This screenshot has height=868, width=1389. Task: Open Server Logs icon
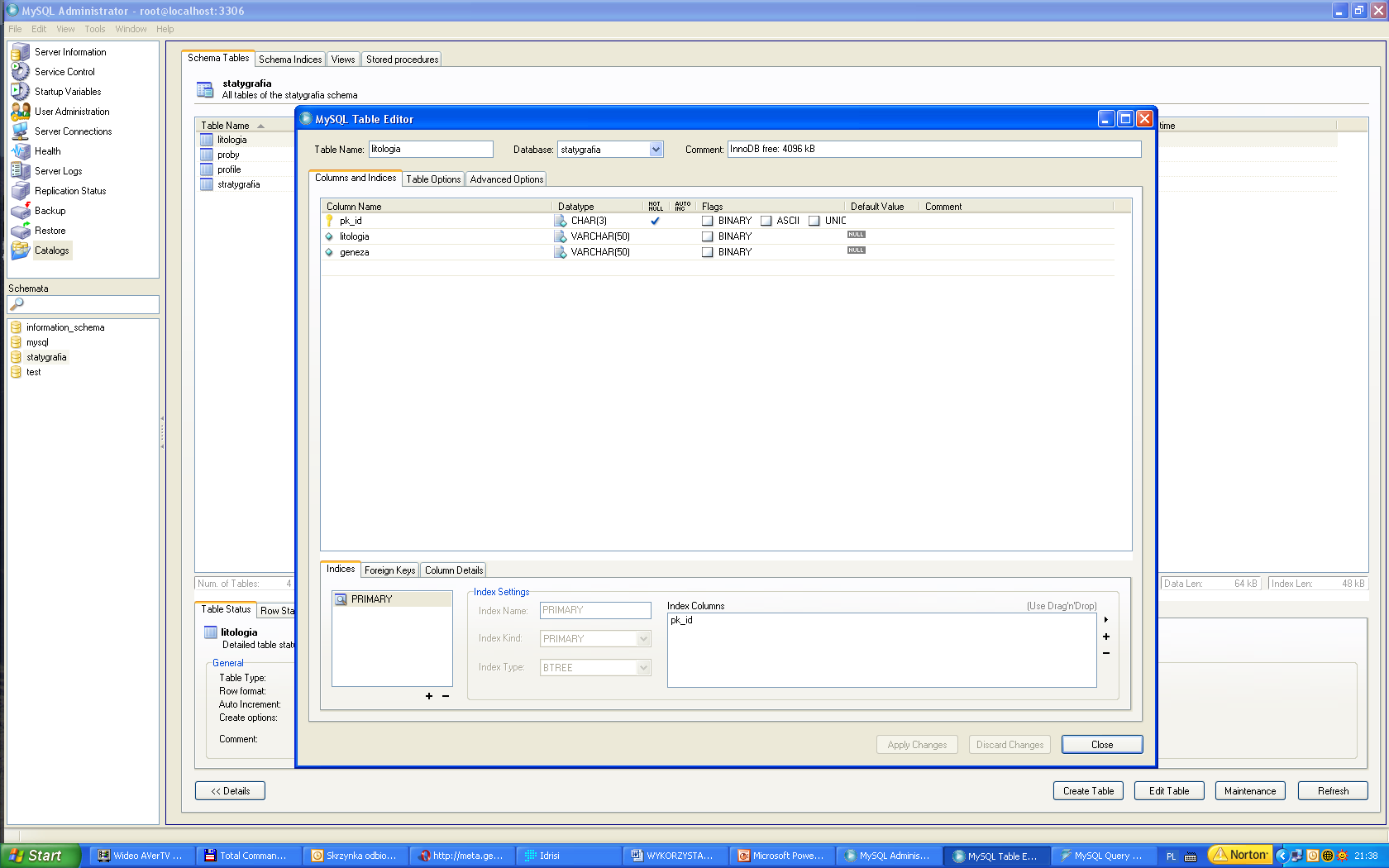(x=20, y=171)
